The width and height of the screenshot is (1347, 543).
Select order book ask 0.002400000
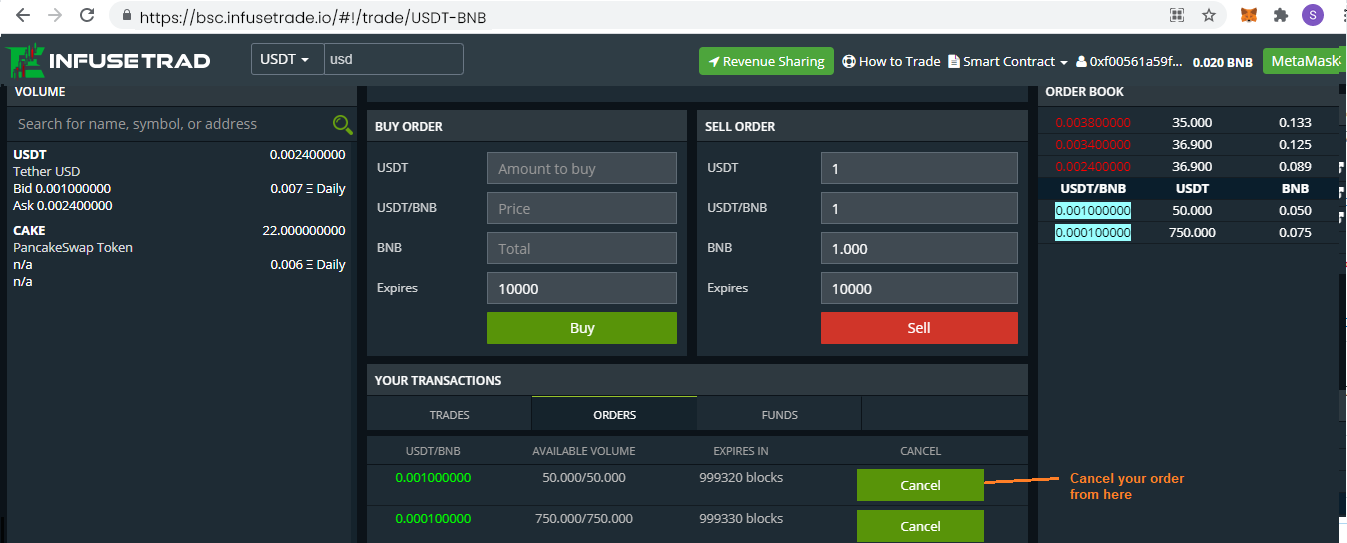pos(1093,167)
